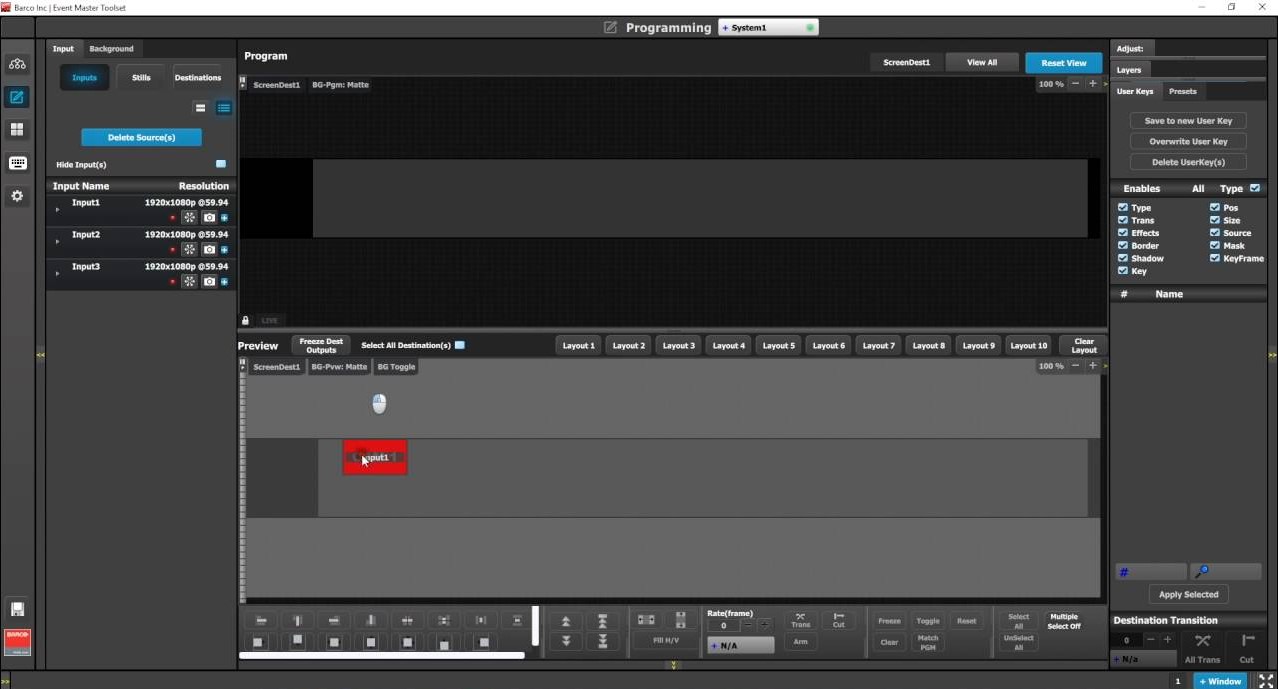
Task: Increase Program zoom with the plus control
Action: [1091, 84]
